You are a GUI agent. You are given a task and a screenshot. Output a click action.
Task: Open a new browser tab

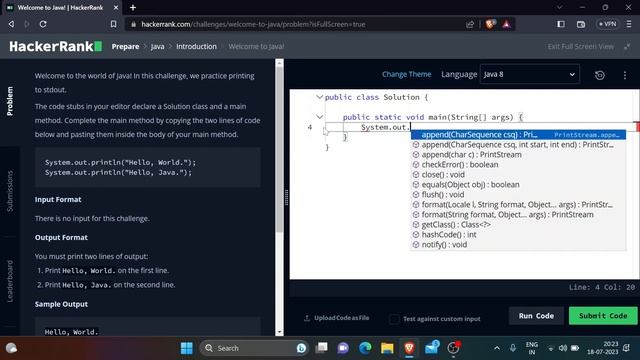[x=133, y=7]
